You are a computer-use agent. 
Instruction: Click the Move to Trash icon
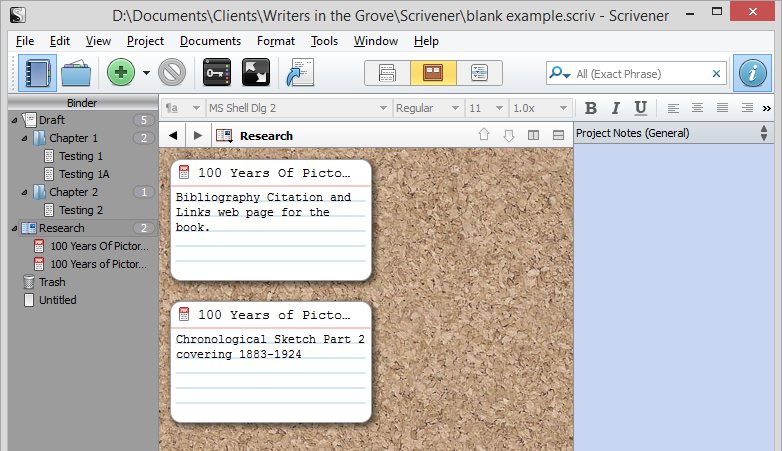coord(172,73)
